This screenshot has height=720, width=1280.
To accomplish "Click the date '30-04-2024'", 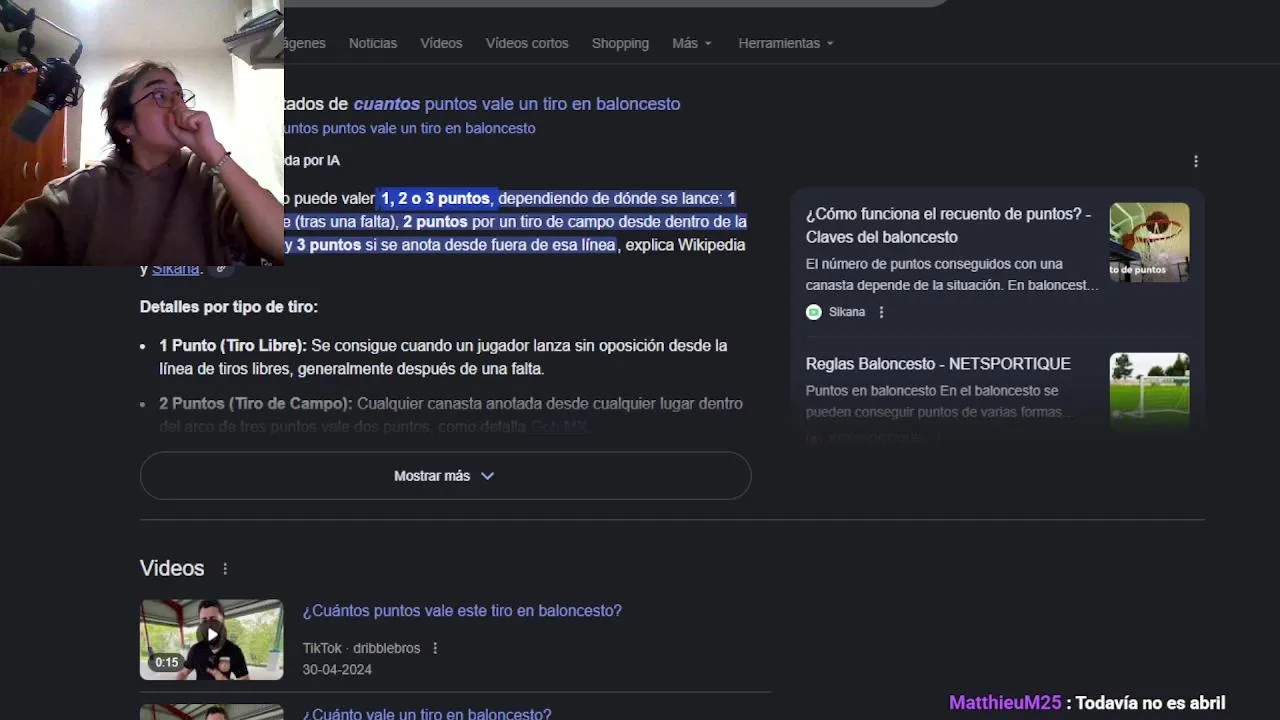I will click(x=337, y=670).
